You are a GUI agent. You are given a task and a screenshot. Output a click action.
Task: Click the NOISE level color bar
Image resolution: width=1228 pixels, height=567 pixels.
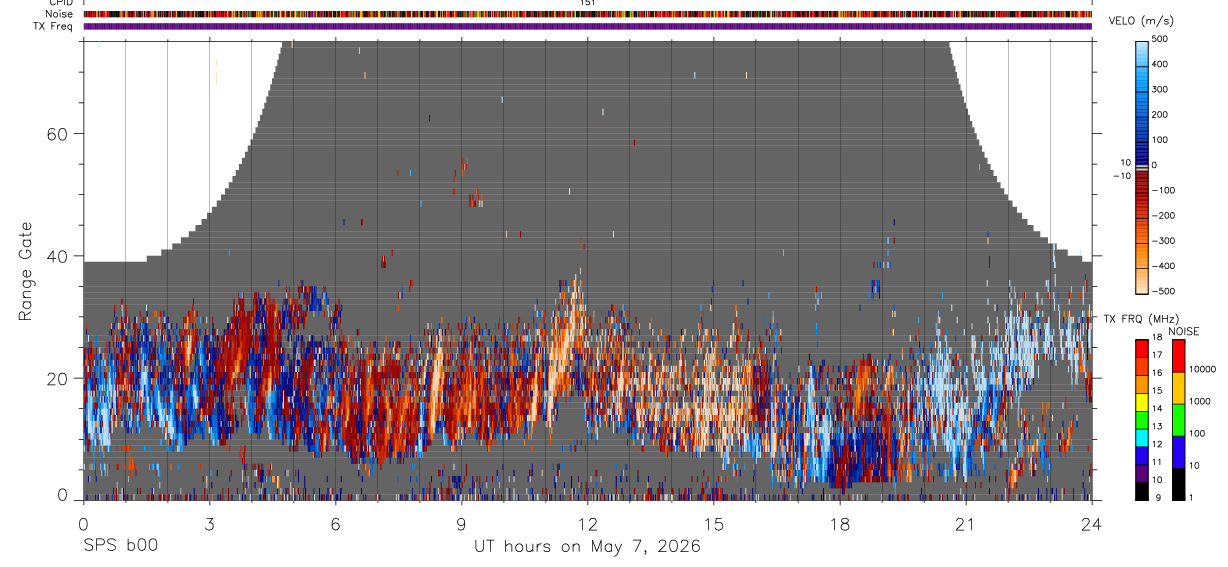[x=1178, y=419]
